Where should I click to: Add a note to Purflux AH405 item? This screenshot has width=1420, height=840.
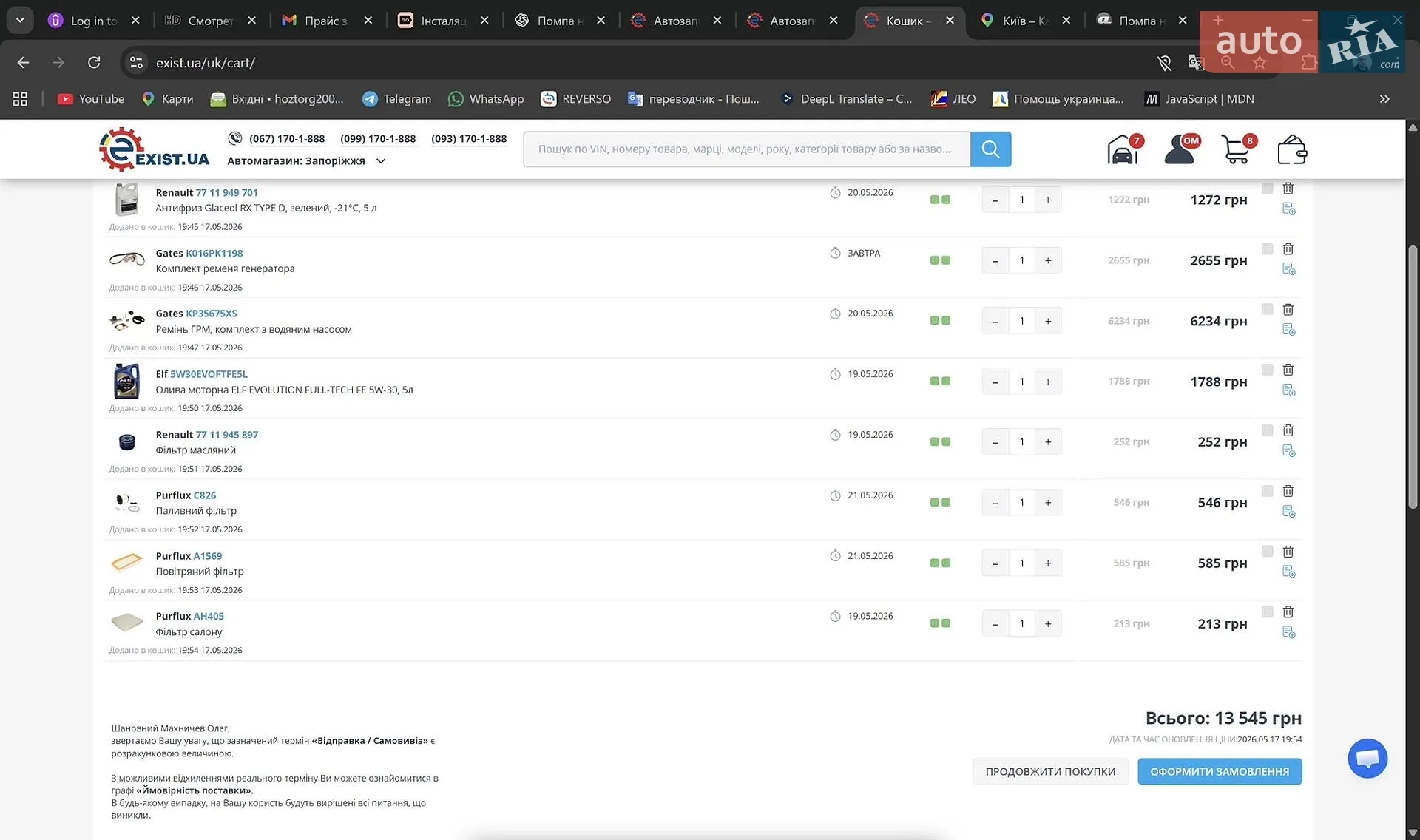point(1288,632)
